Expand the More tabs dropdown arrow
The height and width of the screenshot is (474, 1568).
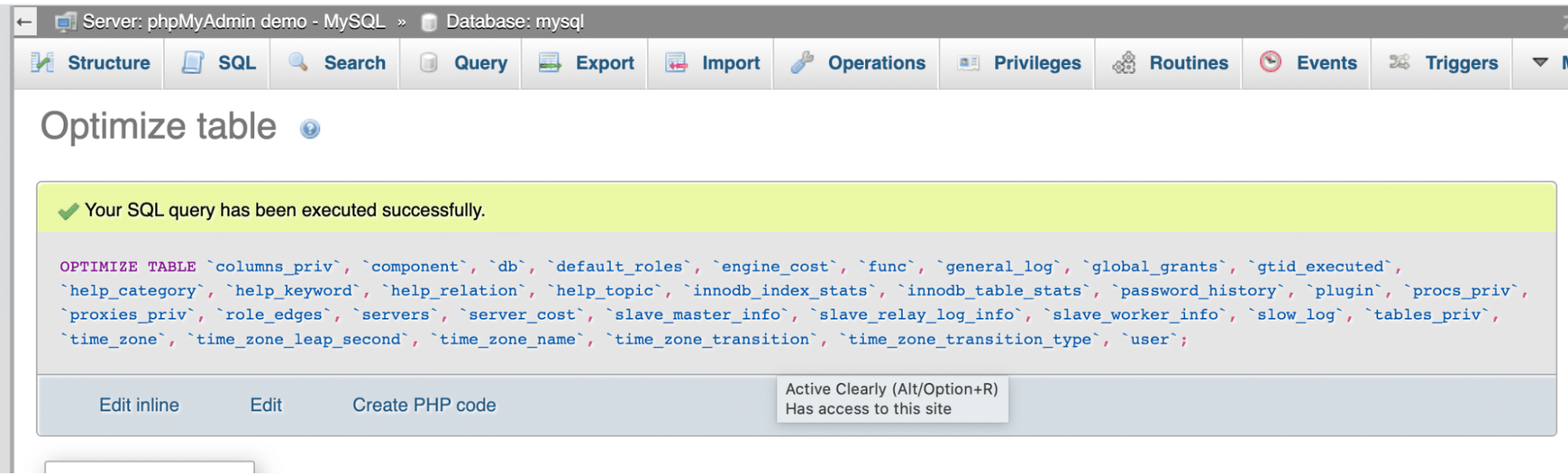click(x=1540, y=62)
